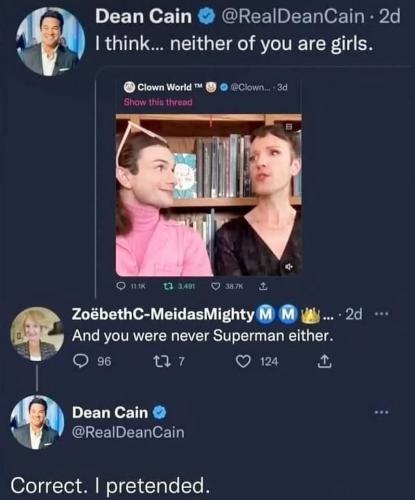Retweet the quoted Clown World tweet

168,286
